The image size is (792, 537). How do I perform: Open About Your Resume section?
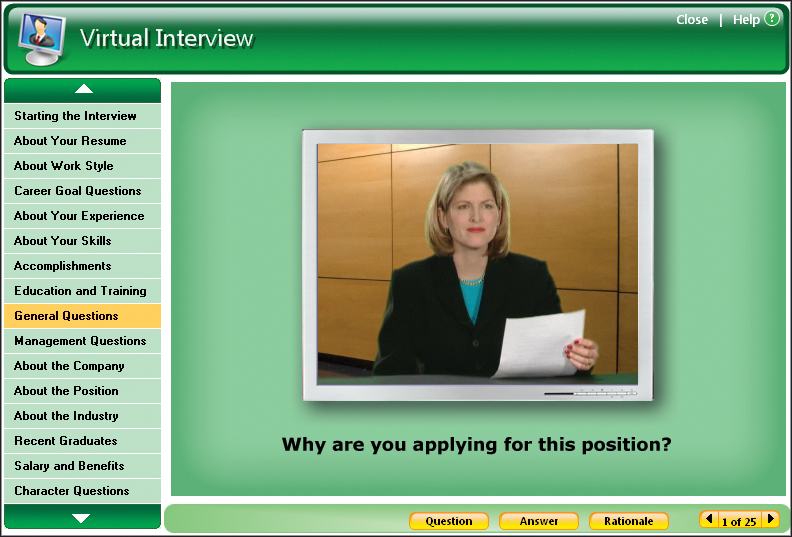82,141
